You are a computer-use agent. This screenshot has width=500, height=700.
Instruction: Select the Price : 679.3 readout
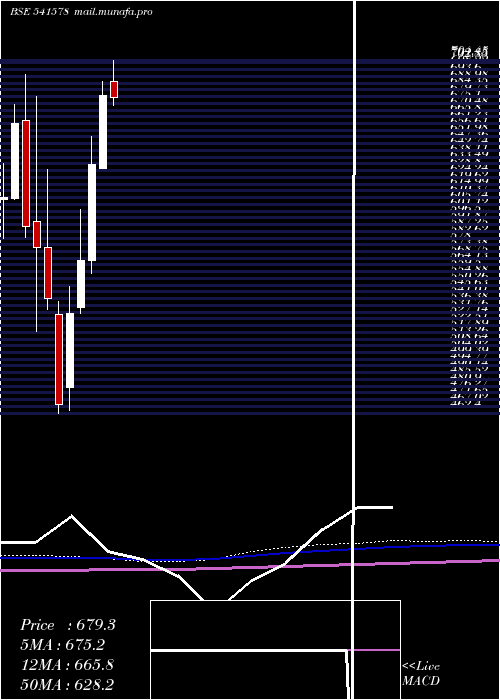tap(68, 625)
